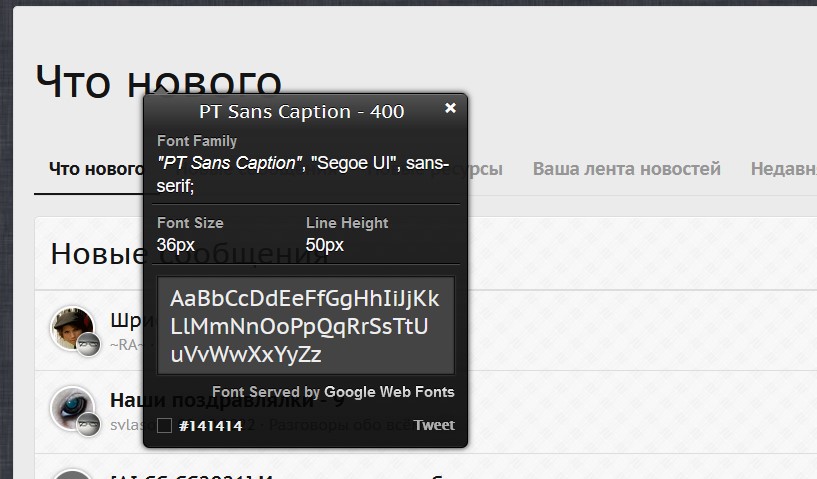Open the Что нового tab
Screen dimensions: 817x479
(96, 169)
